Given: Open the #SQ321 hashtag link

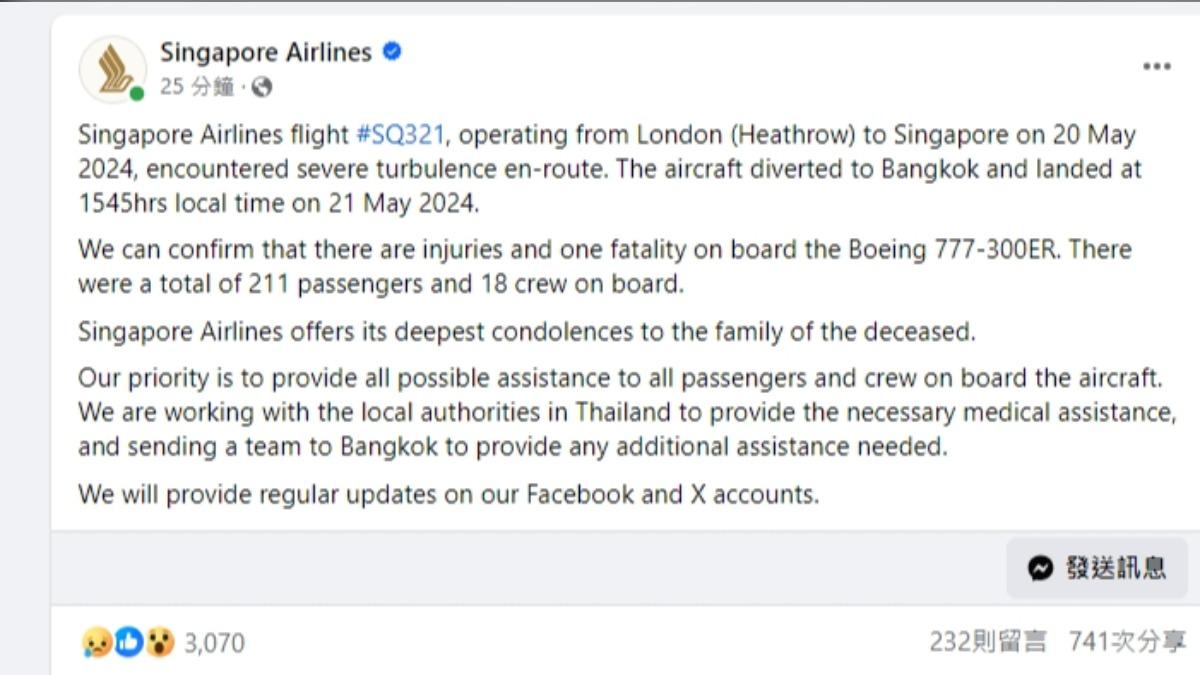Looking at the screenshot, I should [401, 135].
